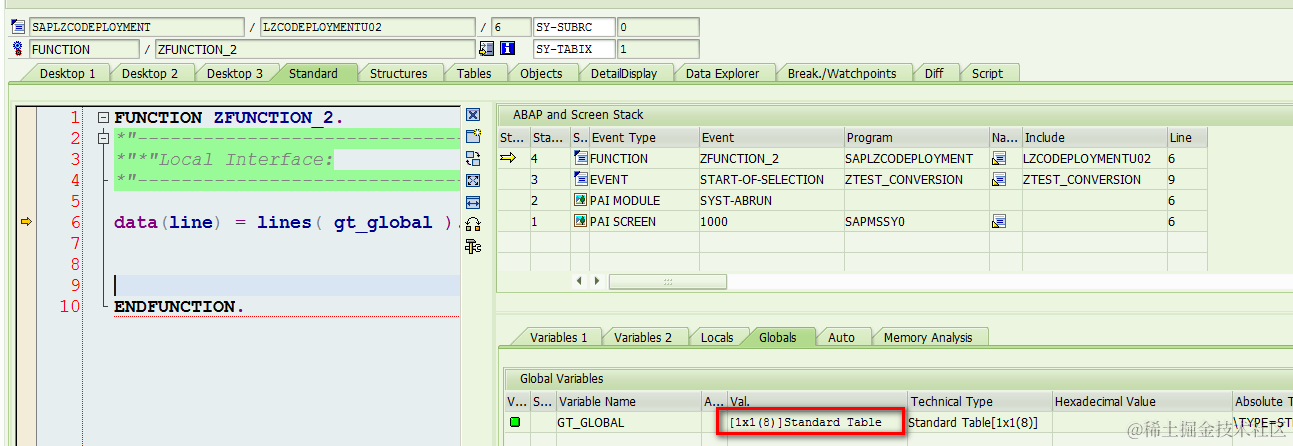Click the program icon next to SAPLZCODEPLOYMENT field
Image resolution: width=1293 pixels, height=446 pixels.
(x=18, y=27)
